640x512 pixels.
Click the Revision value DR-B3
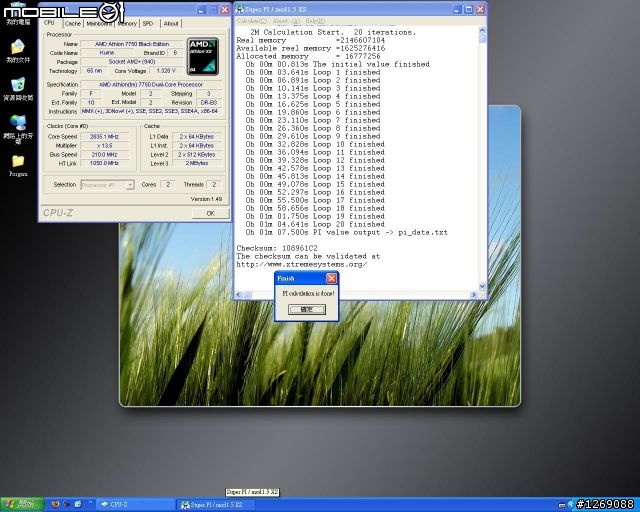[209, 102]
